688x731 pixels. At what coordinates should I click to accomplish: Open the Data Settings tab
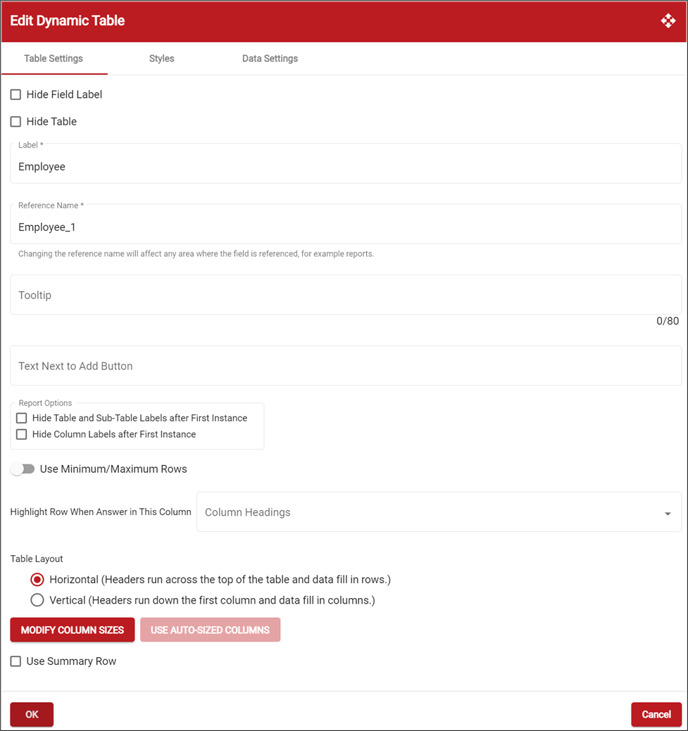[x=270, y=59]
